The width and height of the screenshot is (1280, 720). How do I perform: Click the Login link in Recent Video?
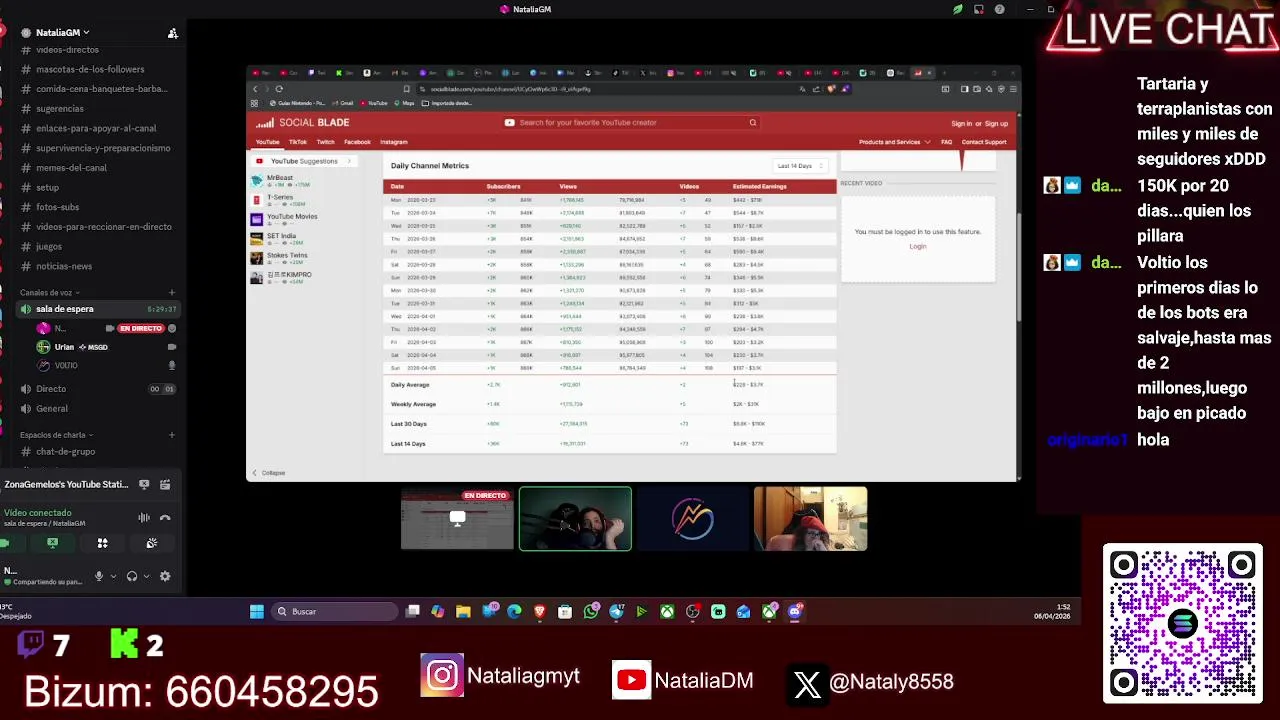[918, 246]
